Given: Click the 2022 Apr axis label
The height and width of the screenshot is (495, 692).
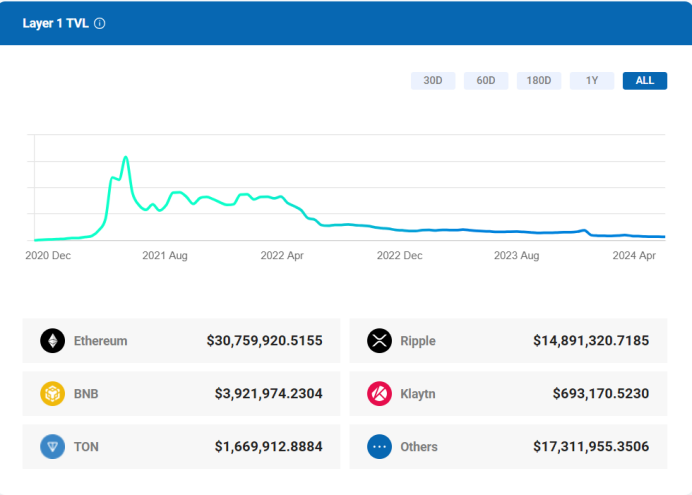Looking at the screenshot, I should coord(282,256).
